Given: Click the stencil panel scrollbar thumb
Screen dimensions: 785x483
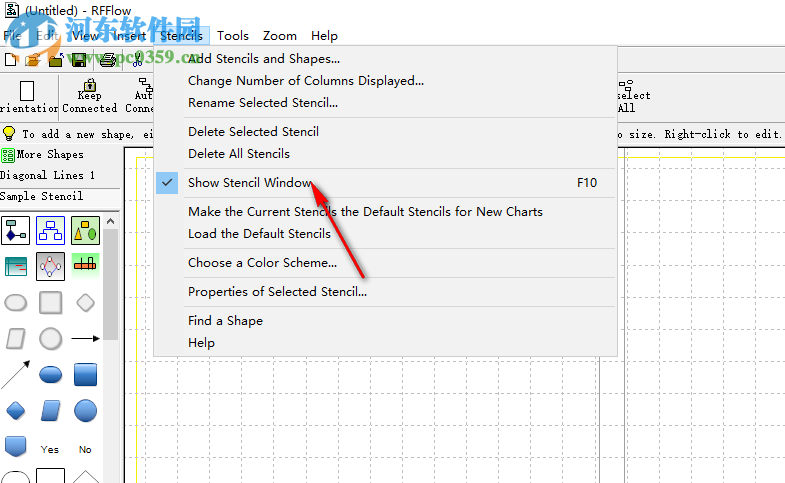Looking at the screenshot, I should (x=110, y=284).
